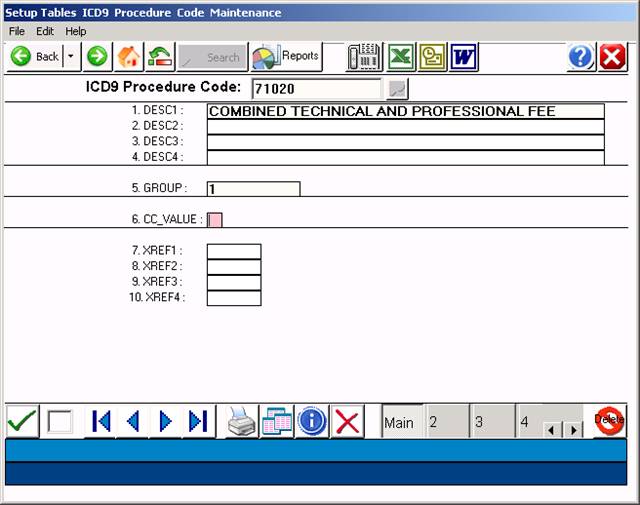
Task: Toggle the empty checkbox beside green checkmark
Action: [x=60, y=421]
